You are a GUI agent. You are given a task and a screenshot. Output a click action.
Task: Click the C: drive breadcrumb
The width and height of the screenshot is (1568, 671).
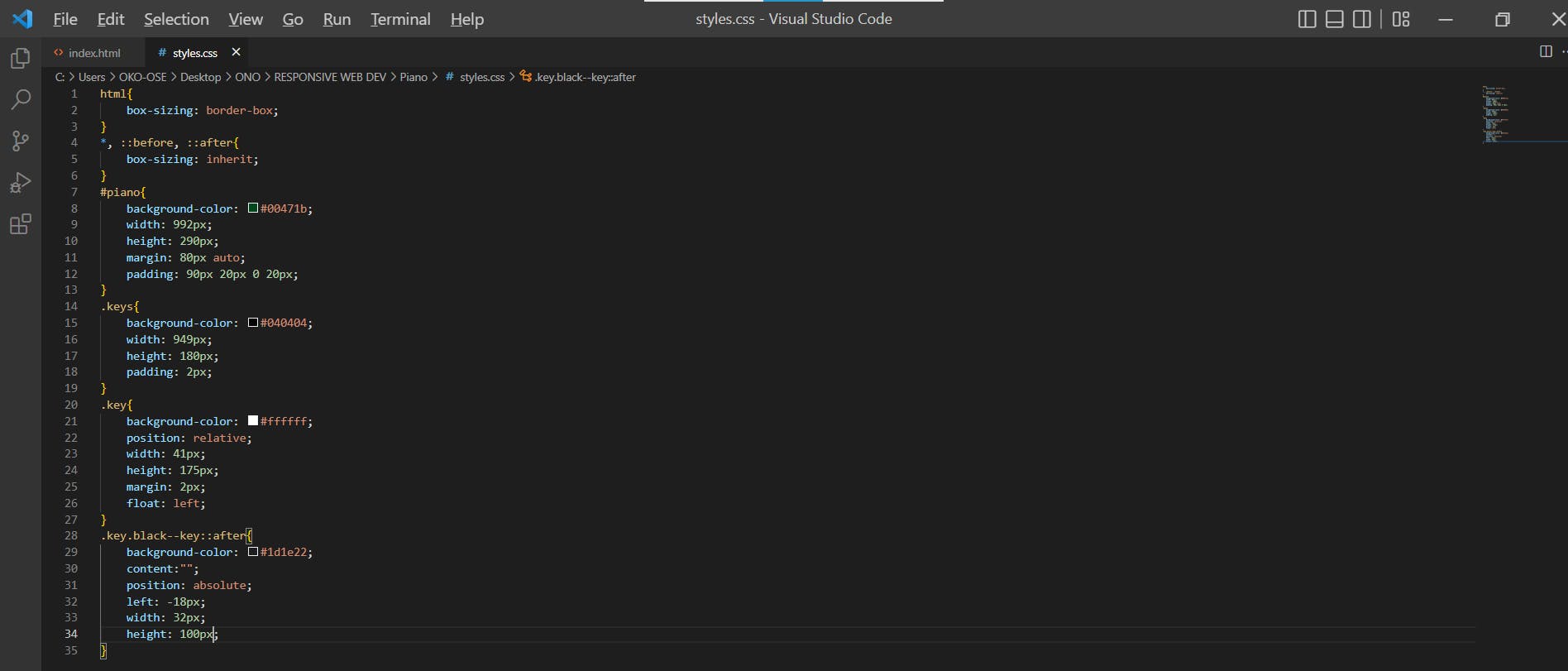coord(60,77)
